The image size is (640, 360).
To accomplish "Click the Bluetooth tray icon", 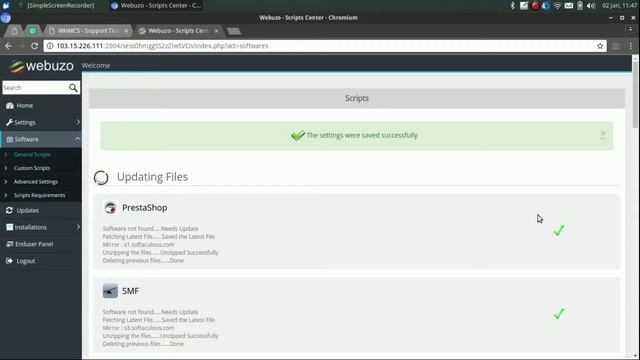I will [513, 5].
